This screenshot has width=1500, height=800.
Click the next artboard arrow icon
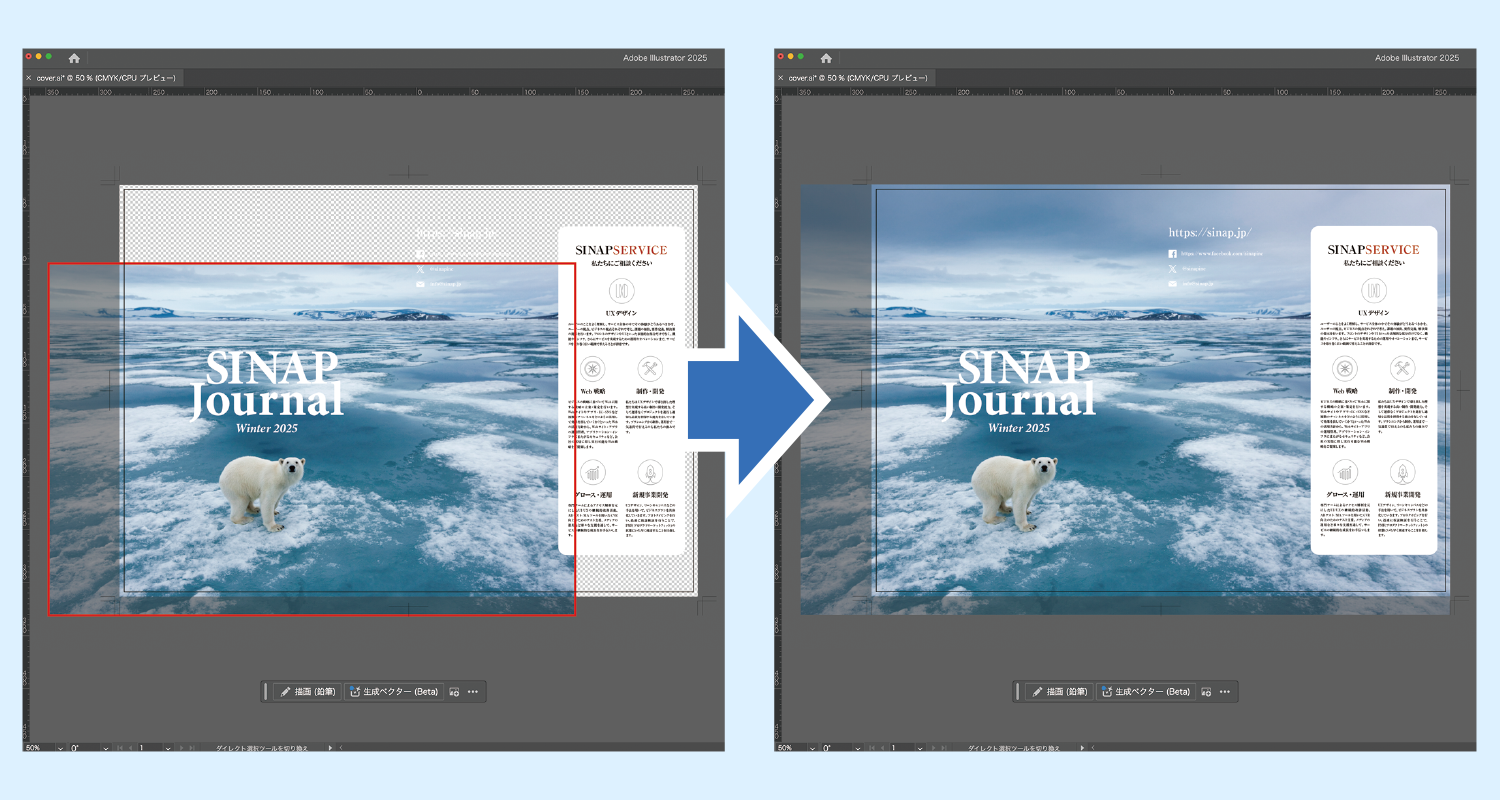tap(183, 747)
